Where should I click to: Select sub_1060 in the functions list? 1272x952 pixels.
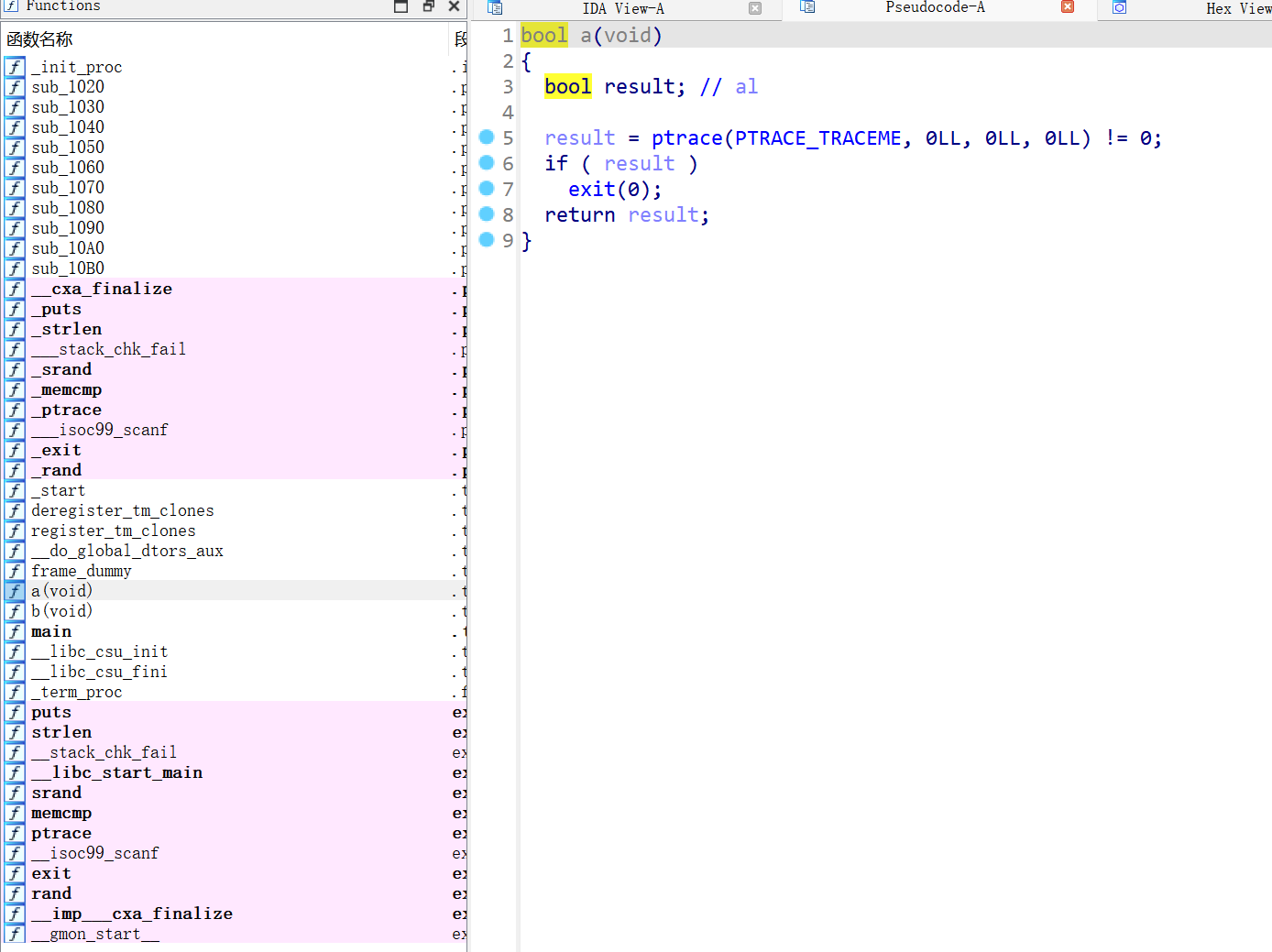coord(68,168)
